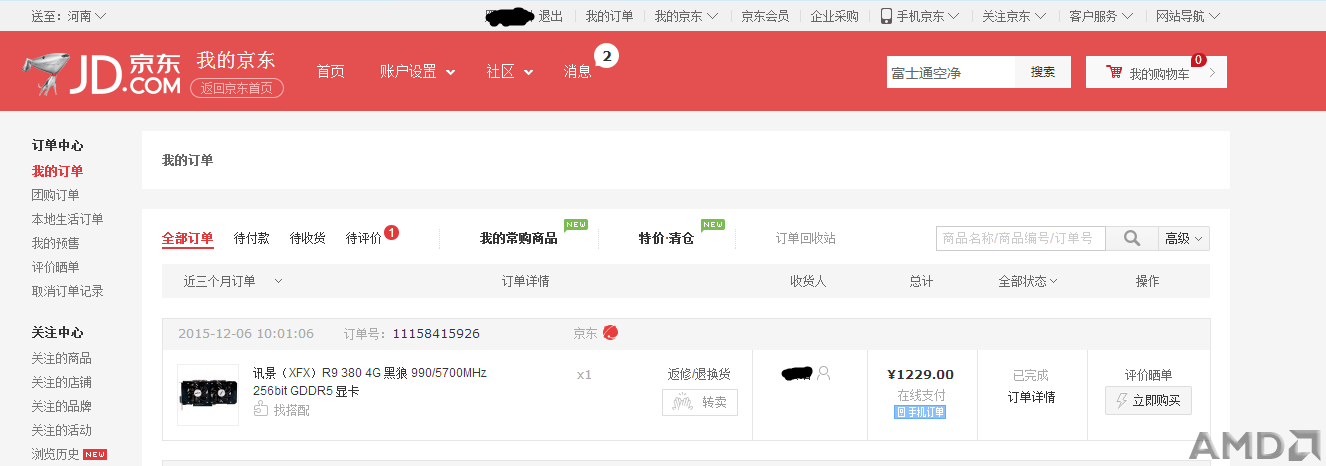The height and width of the screenshot is (466, 1326).
Task: Open 我的预售 in the sidebar
Action: click(55, 243)
